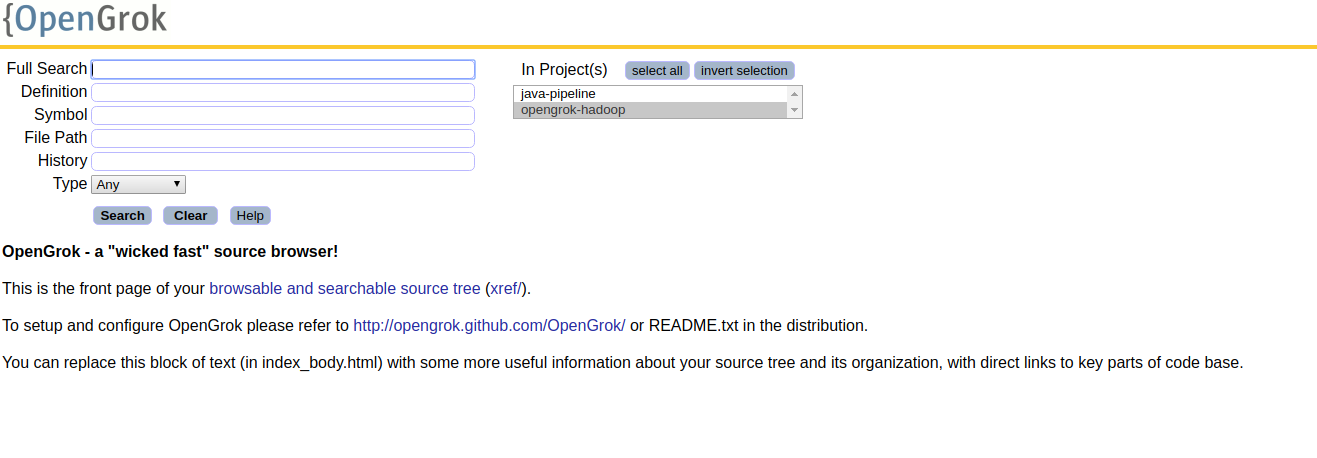Click the File Path input field

(x=283, y=138)
